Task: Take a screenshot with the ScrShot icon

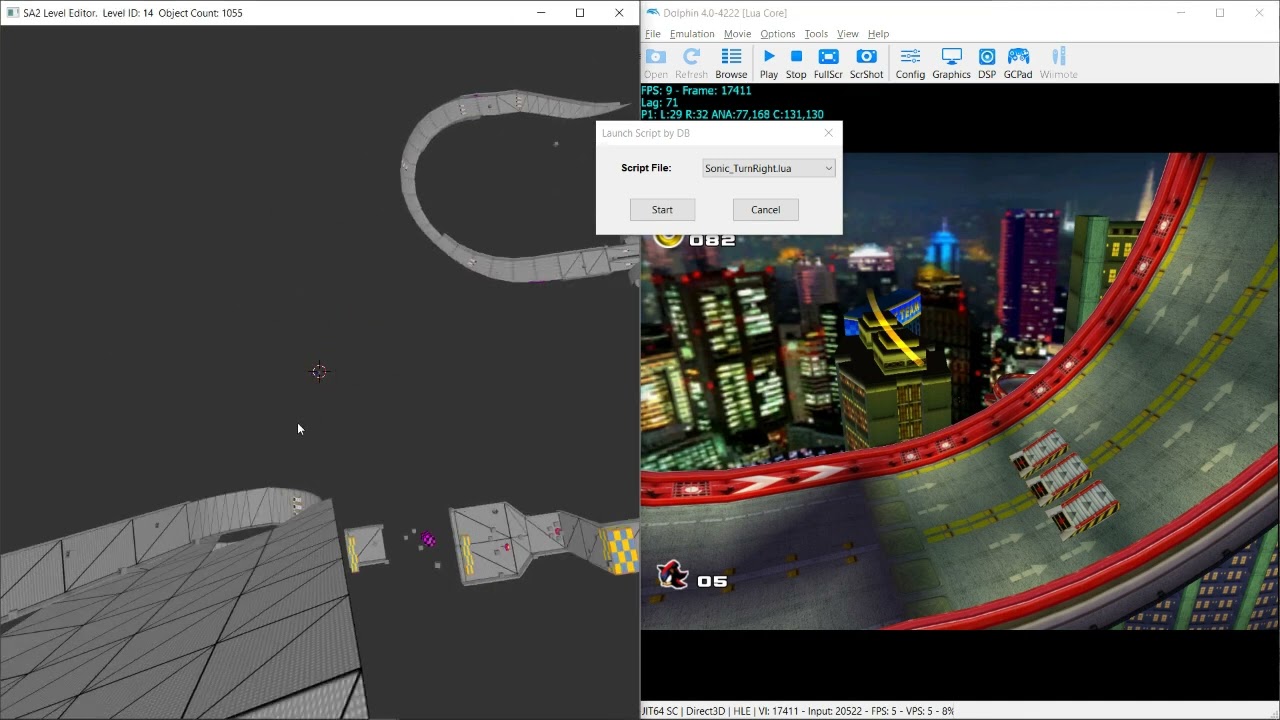Action: pyautogui.click(x=866, y=63)
